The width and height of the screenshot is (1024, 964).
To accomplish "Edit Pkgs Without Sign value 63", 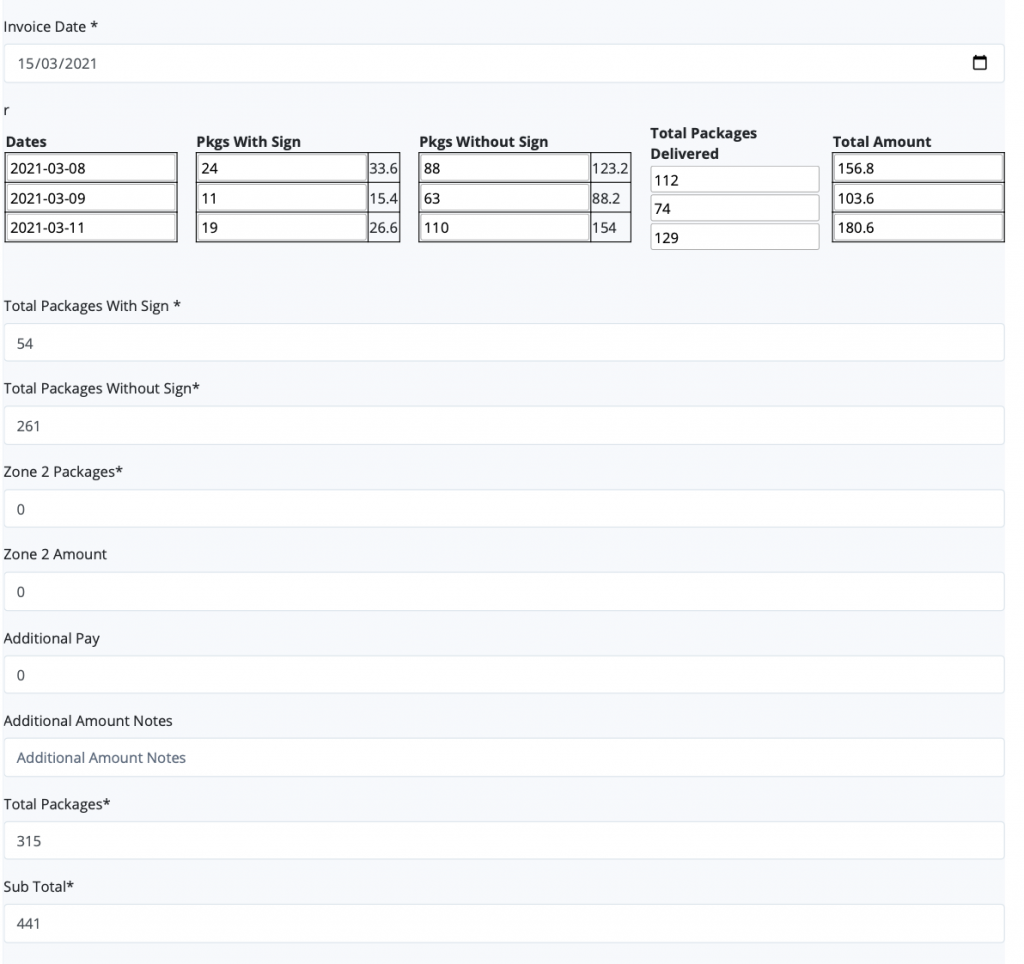I will (x=505, y=198).
